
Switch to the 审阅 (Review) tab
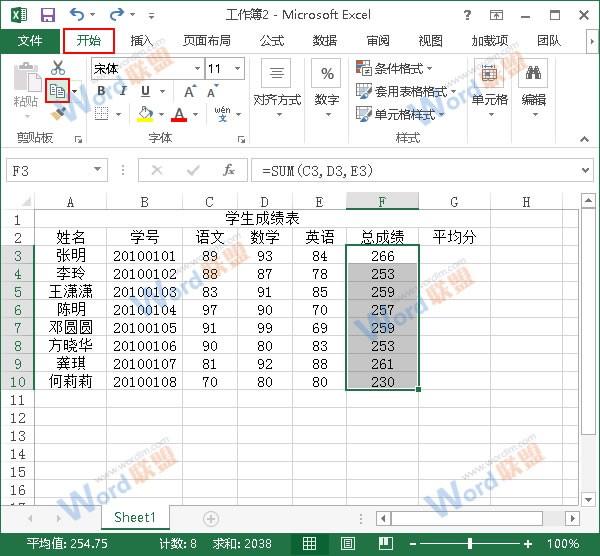pyautogui.click(x=378, y=41)
